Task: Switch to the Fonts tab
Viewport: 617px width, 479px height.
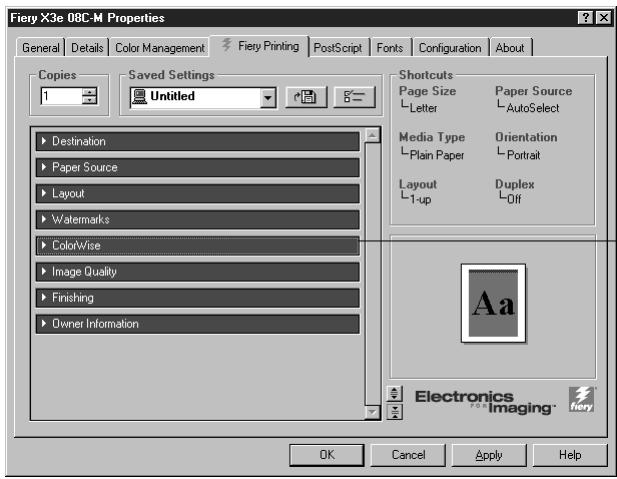Action: 390,48
